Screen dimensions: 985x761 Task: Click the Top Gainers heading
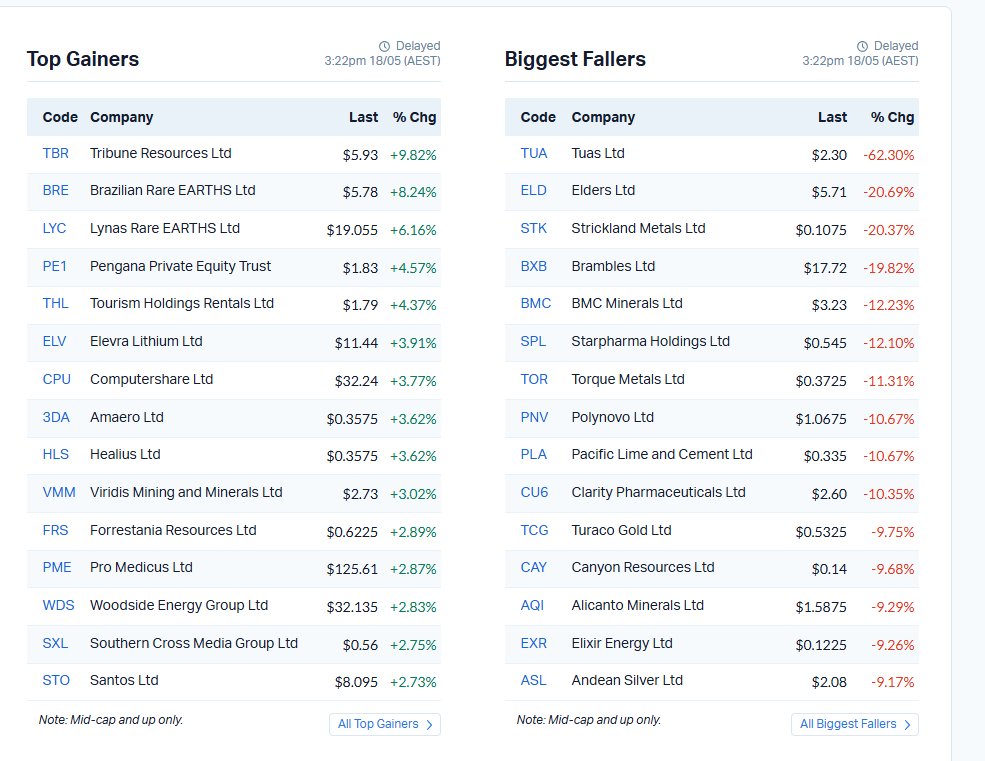click(x=83, y=59)
